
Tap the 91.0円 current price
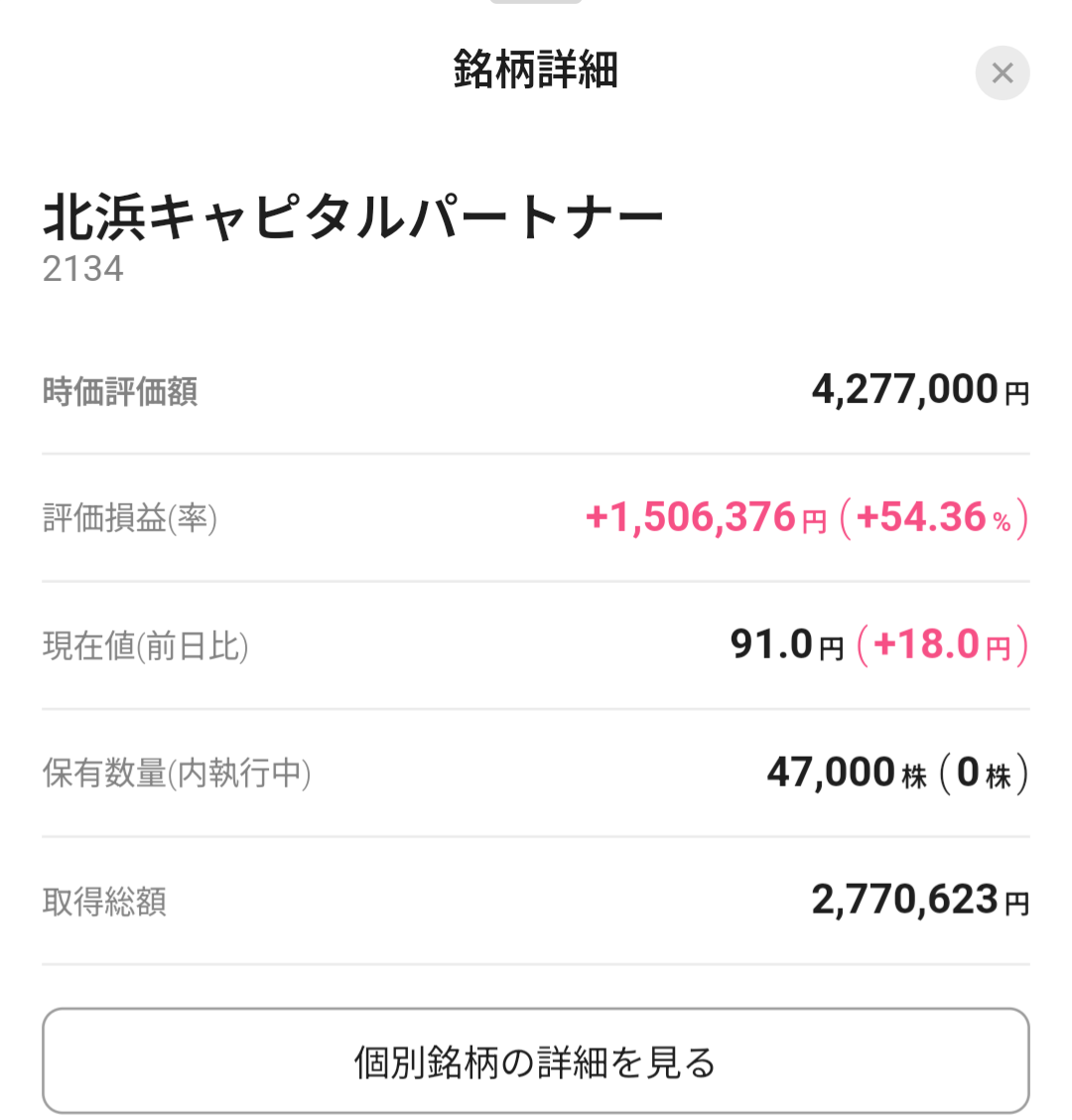tap(786, 644)
